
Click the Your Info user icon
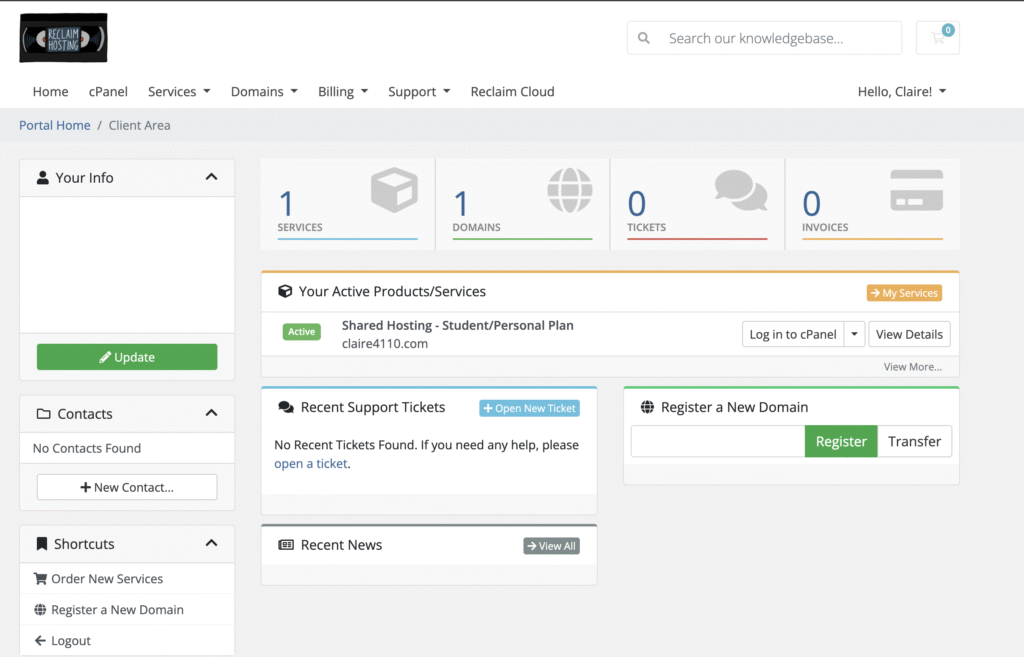pos(42,178)
